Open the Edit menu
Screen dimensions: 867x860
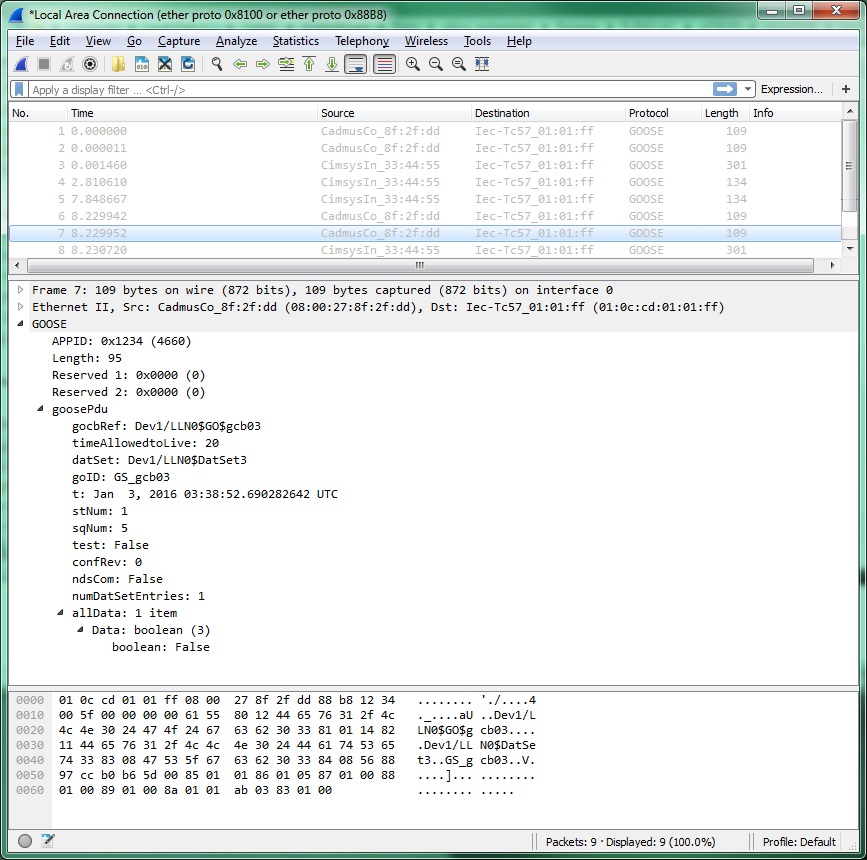(x=60, y=41)
